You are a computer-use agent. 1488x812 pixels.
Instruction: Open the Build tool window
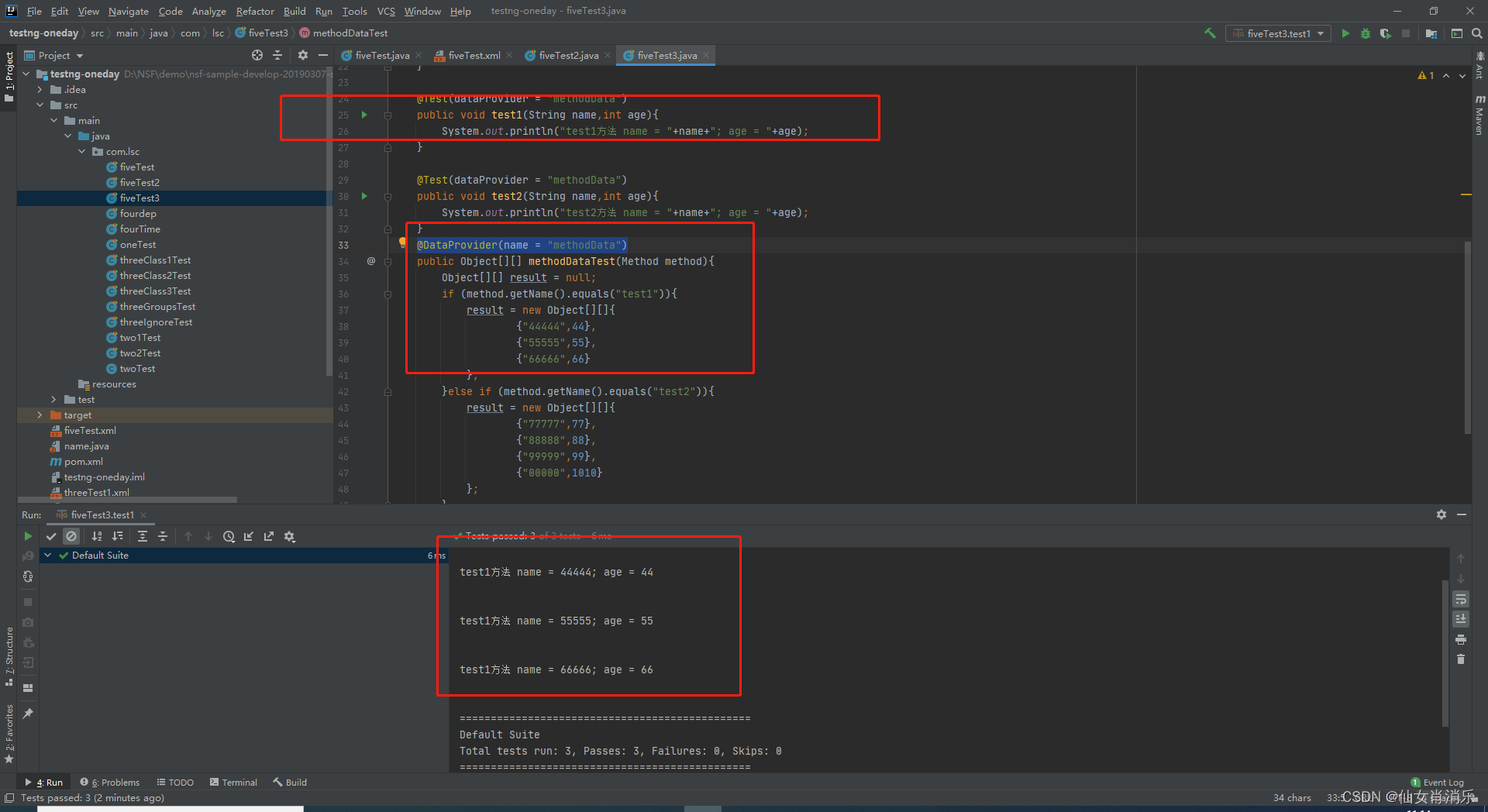pos(290,783)
